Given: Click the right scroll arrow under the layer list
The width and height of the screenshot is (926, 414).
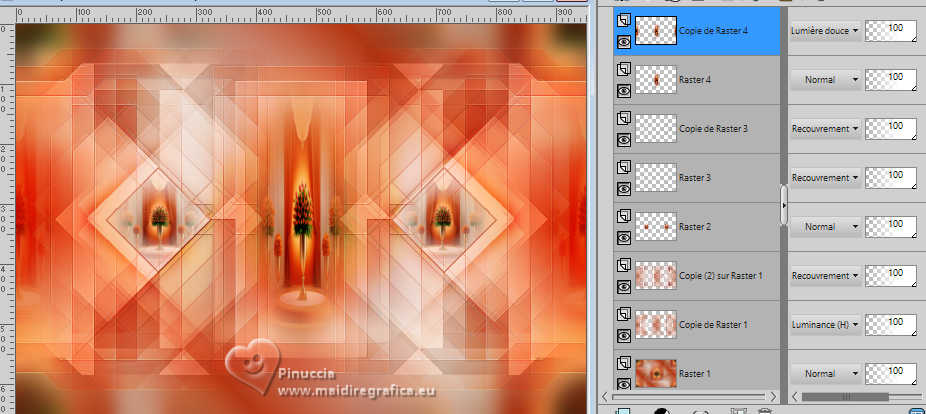Looking at the screenshot, I should click(x=773, y=397).
